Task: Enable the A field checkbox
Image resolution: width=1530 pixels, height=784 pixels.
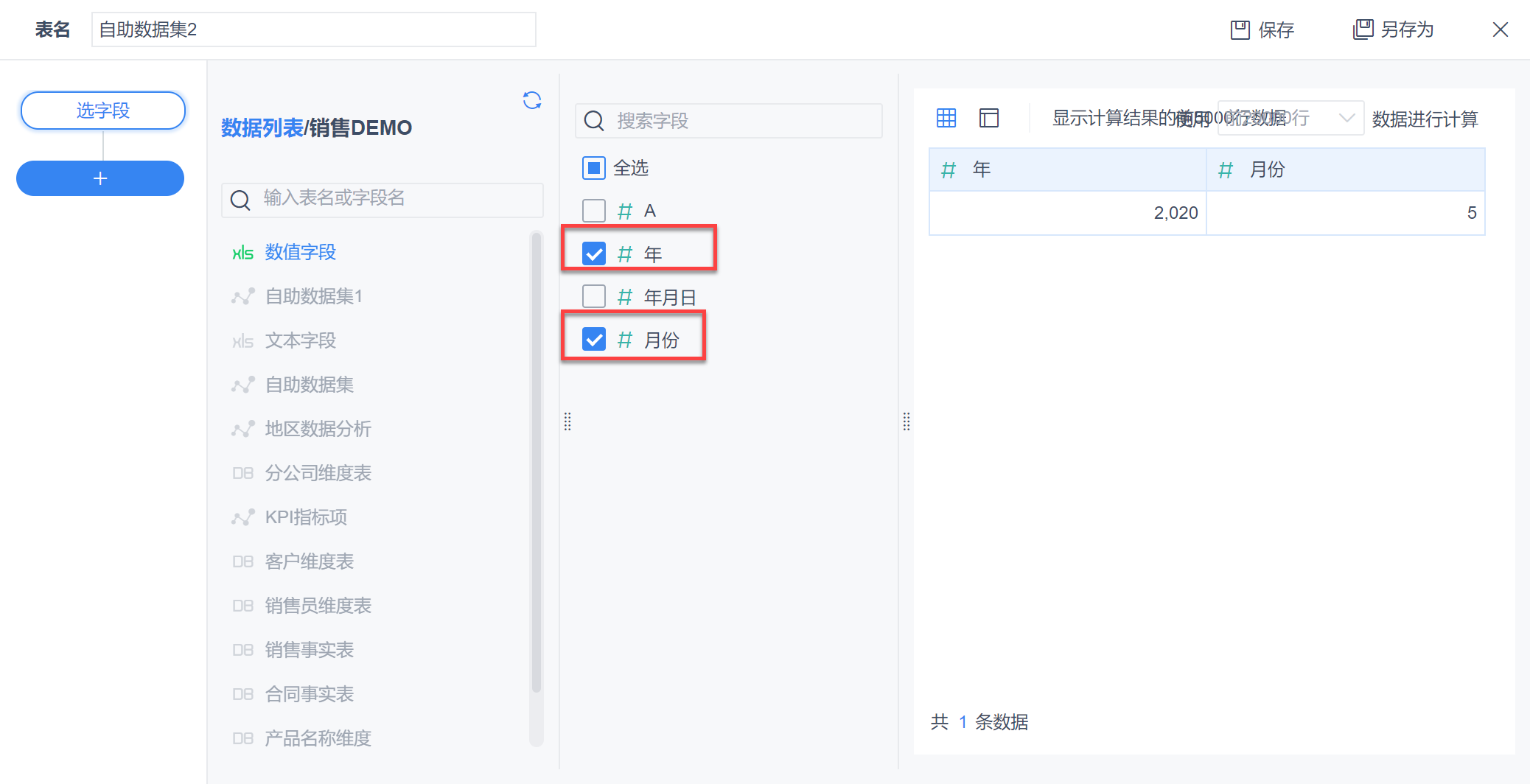Action: (x=594, y=211)
